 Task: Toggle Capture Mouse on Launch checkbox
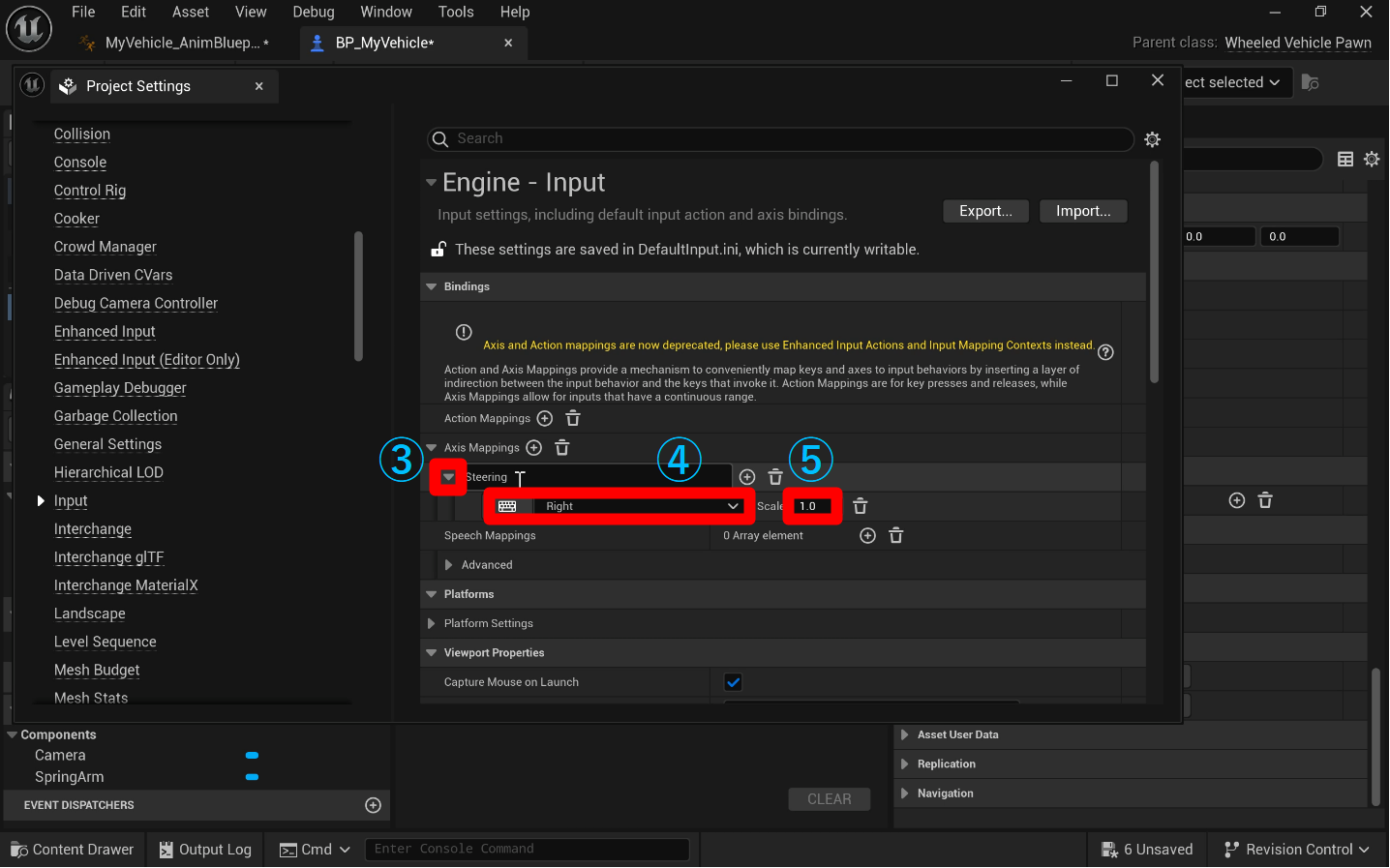[x=734, y=682]
